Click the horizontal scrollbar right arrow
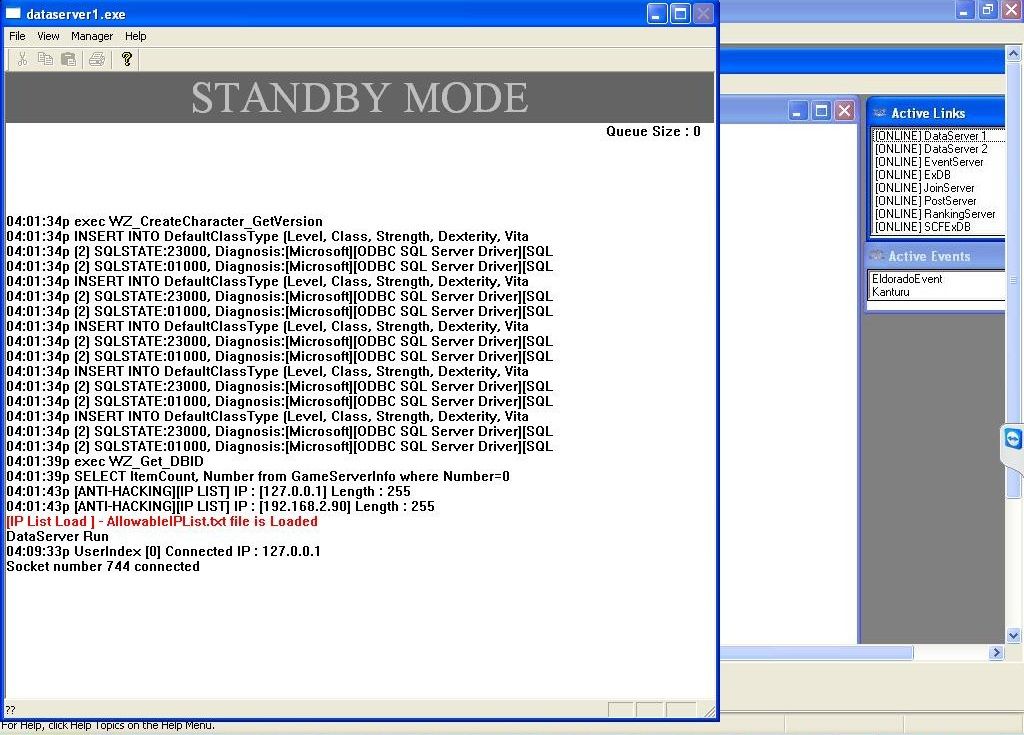The height and width of the screenshot is (735, 1024). coord(996,653)
